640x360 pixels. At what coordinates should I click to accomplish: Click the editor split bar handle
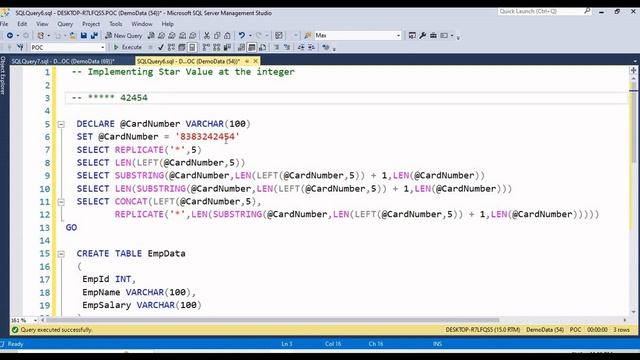coord(633,70)
